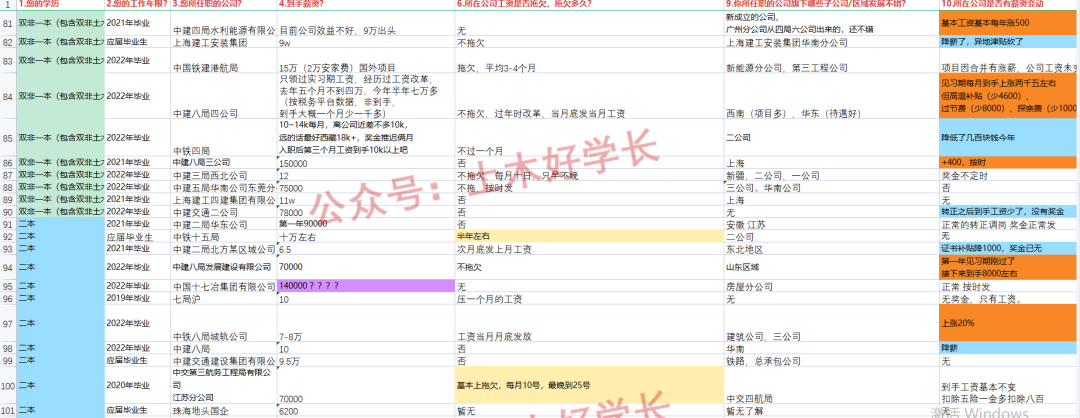Click the salary cell "十万左右"

pos(366,236)
